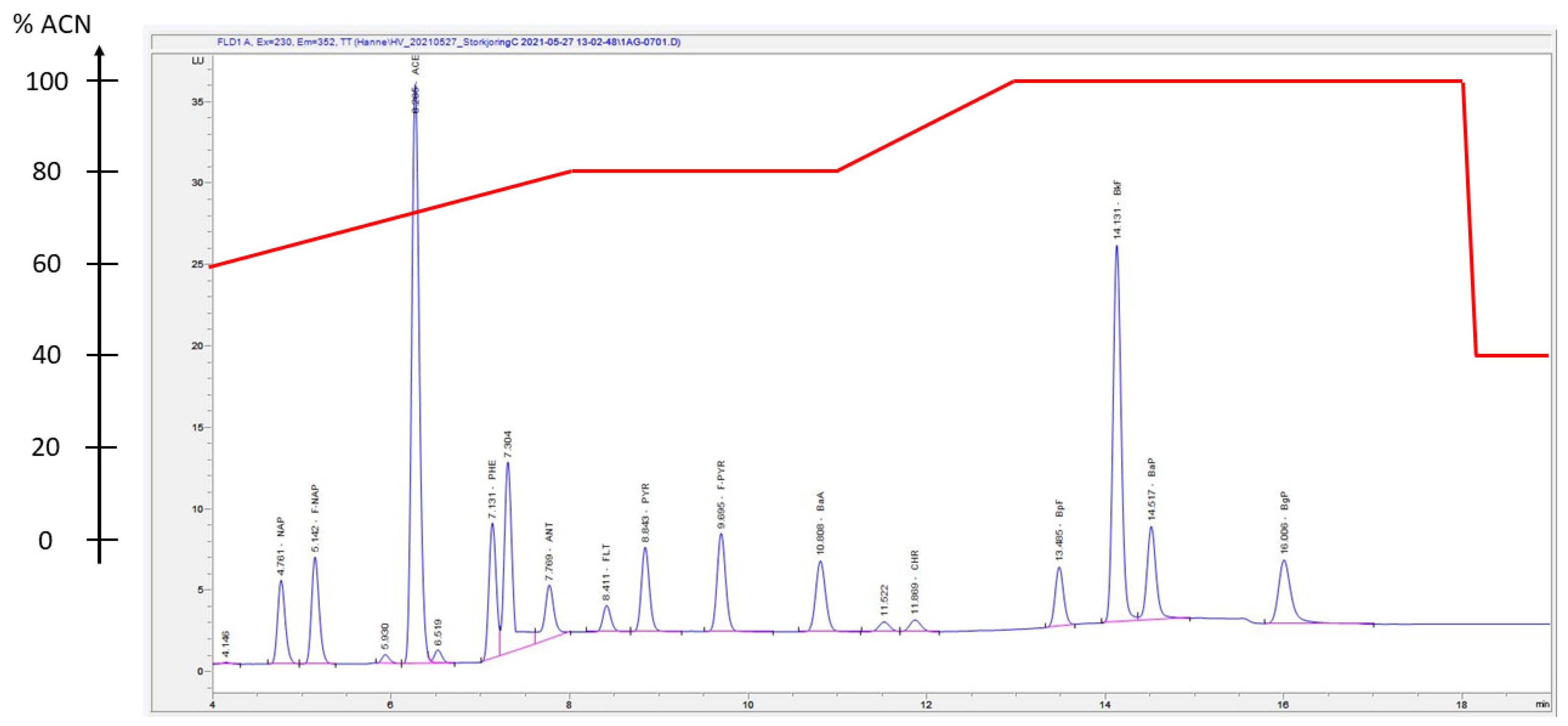This screenshot has width=1568, height=726.
Task: Click the PYR peak label at 8.843
Action: tap(645, 513)
